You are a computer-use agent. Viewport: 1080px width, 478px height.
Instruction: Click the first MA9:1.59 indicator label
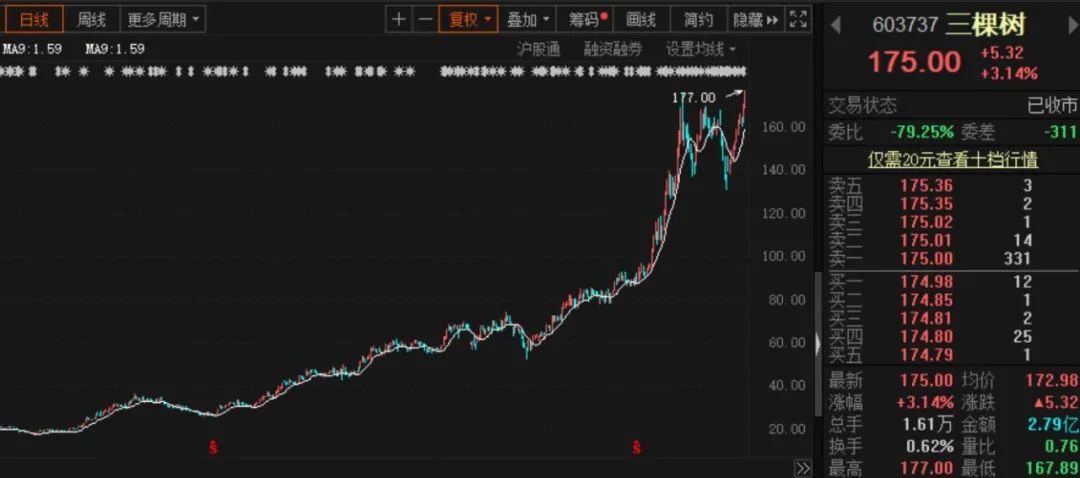point(32,50)
